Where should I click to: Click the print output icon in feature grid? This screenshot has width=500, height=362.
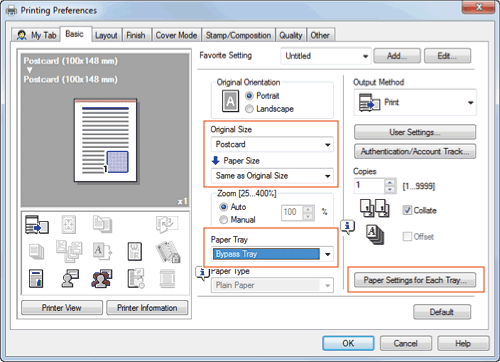pyautogui.click(x=37, y=225)
